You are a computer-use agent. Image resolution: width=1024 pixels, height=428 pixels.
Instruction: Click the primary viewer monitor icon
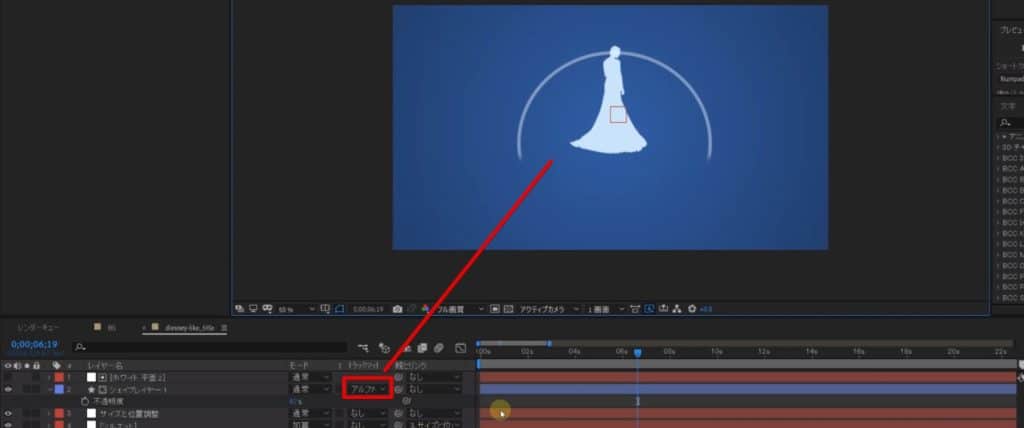(x=253, y=308)
